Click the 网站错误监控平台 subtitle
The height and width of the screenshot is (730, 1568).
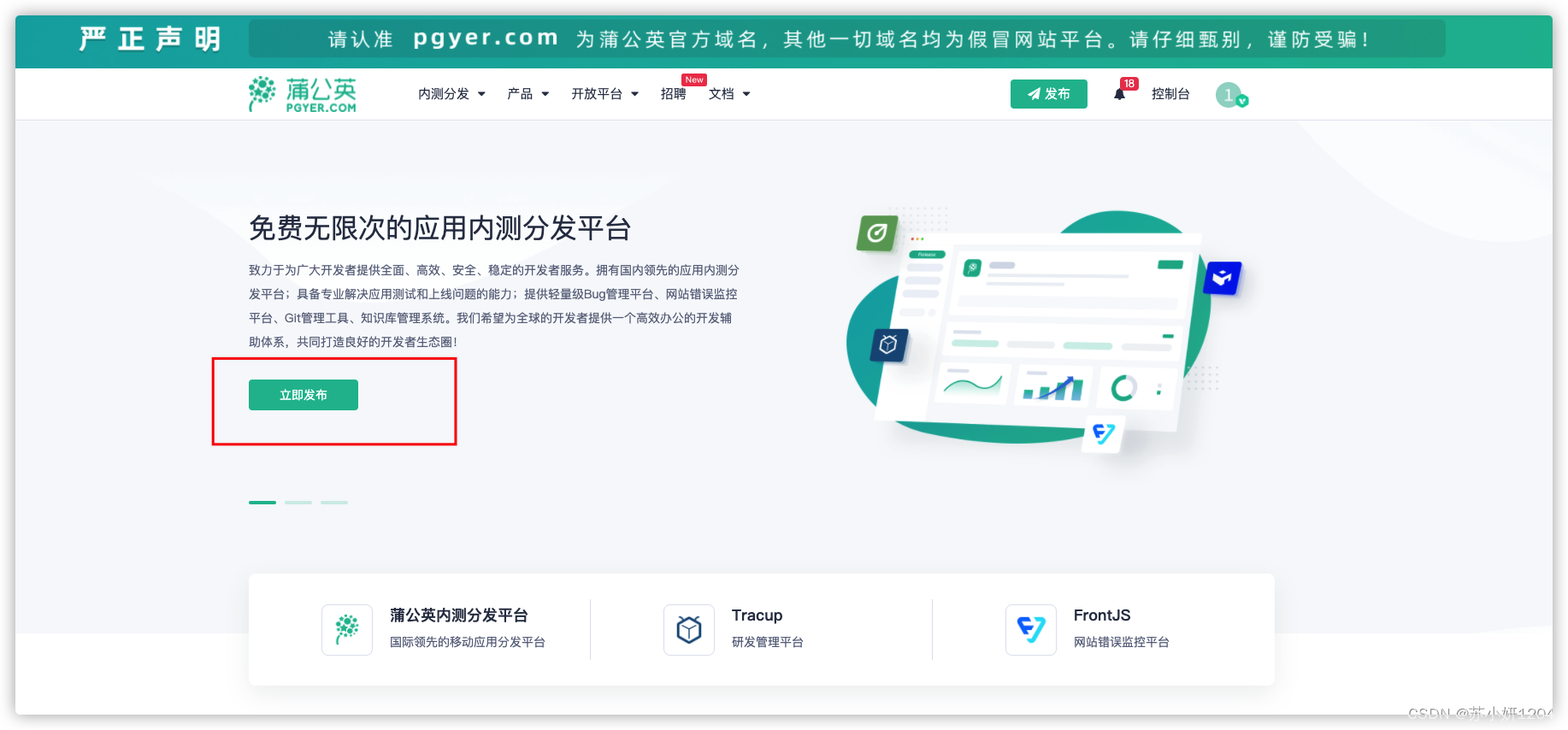tap(1122, 642)
